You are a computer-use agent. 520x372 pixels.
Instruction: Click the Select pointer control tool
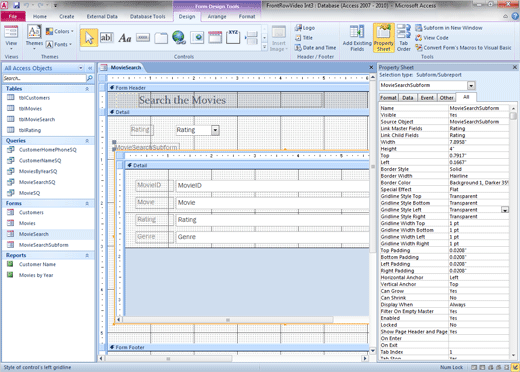click(89, 38)
